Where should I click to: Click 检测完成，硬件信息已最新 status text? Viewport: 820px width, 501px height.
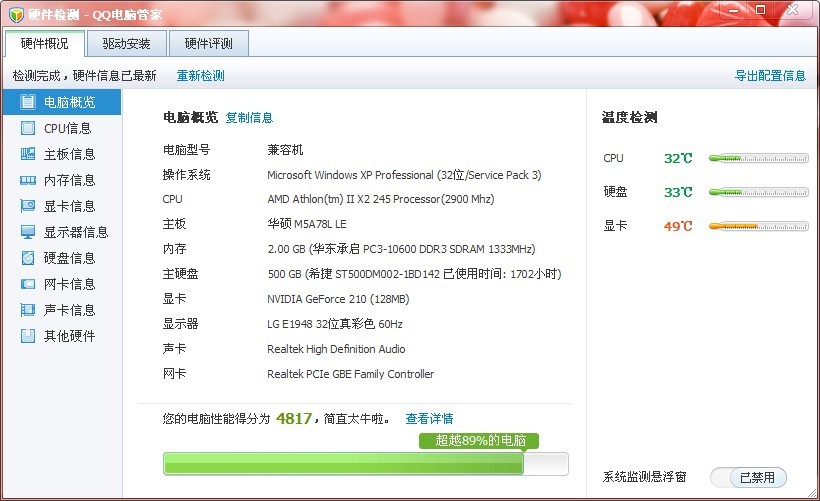(84, 76)
